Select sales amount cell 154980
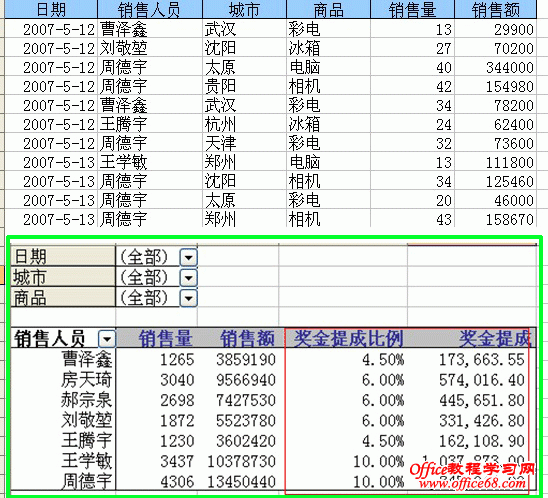This screenshot has height=498, width=548. [x=495, y=86]
